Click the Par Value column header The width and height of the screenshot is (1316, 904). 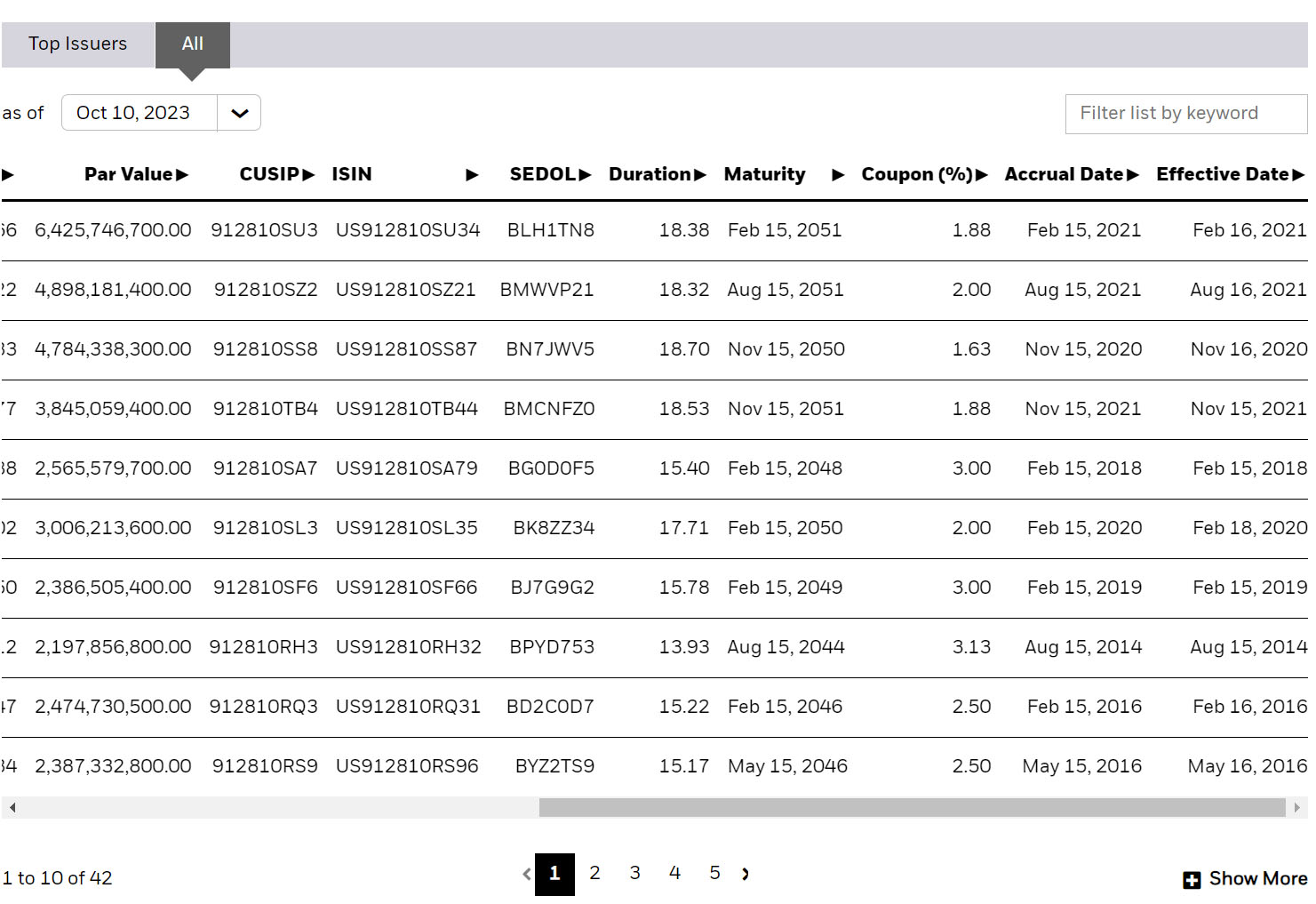[129, 174]
